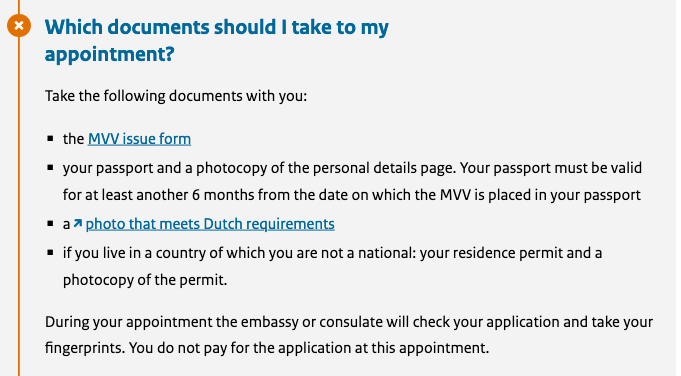Click the "fingerprints. You do not pay" line
681x376 pixels.
[267, 348]
